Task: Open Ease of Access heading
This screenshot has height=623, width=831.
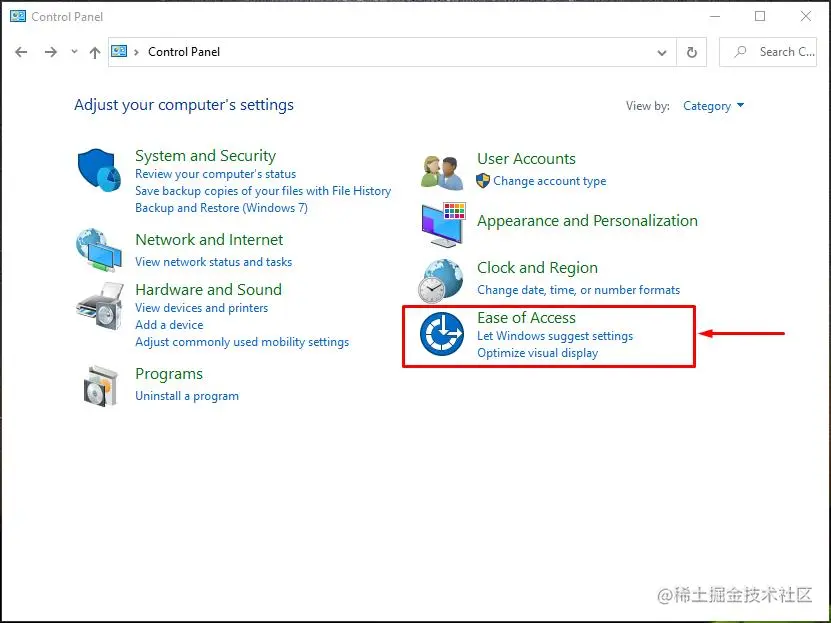Action: pos(526,318)
